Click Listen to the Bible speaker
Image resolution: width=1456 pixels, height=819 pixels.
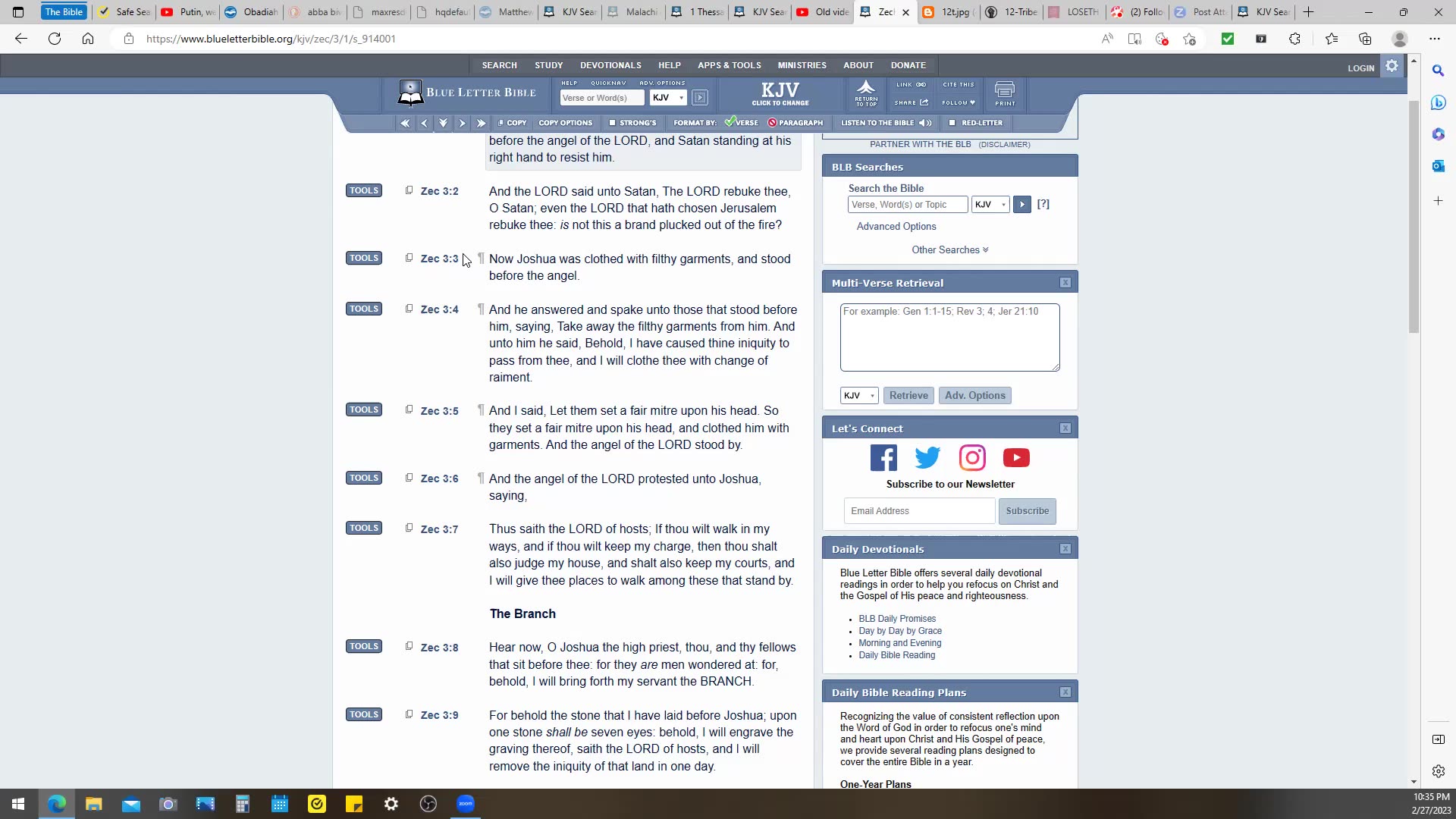925,123
